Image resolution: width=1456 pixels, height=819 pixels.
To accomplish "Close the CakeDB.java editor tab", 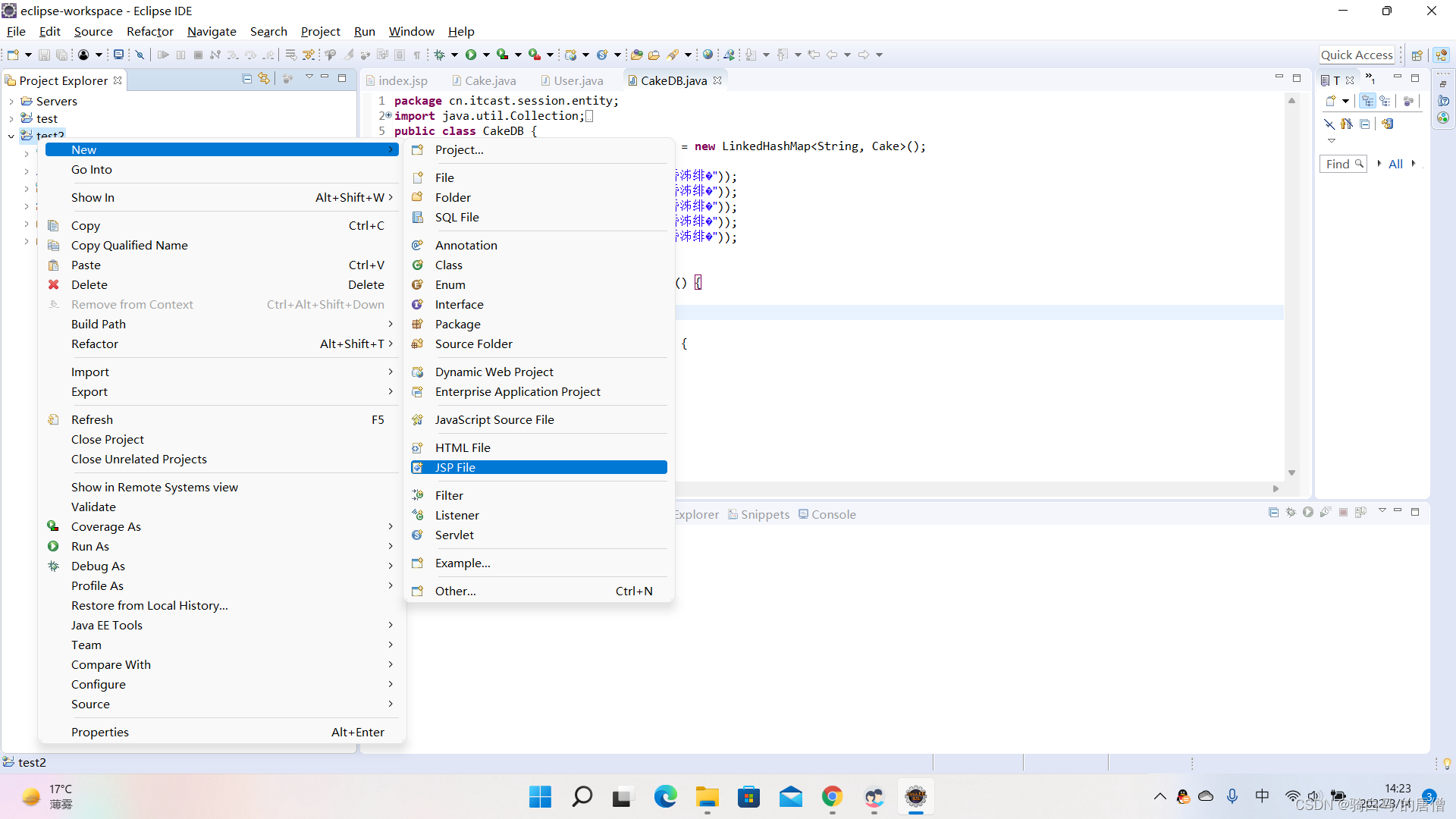I will (717, 80).
